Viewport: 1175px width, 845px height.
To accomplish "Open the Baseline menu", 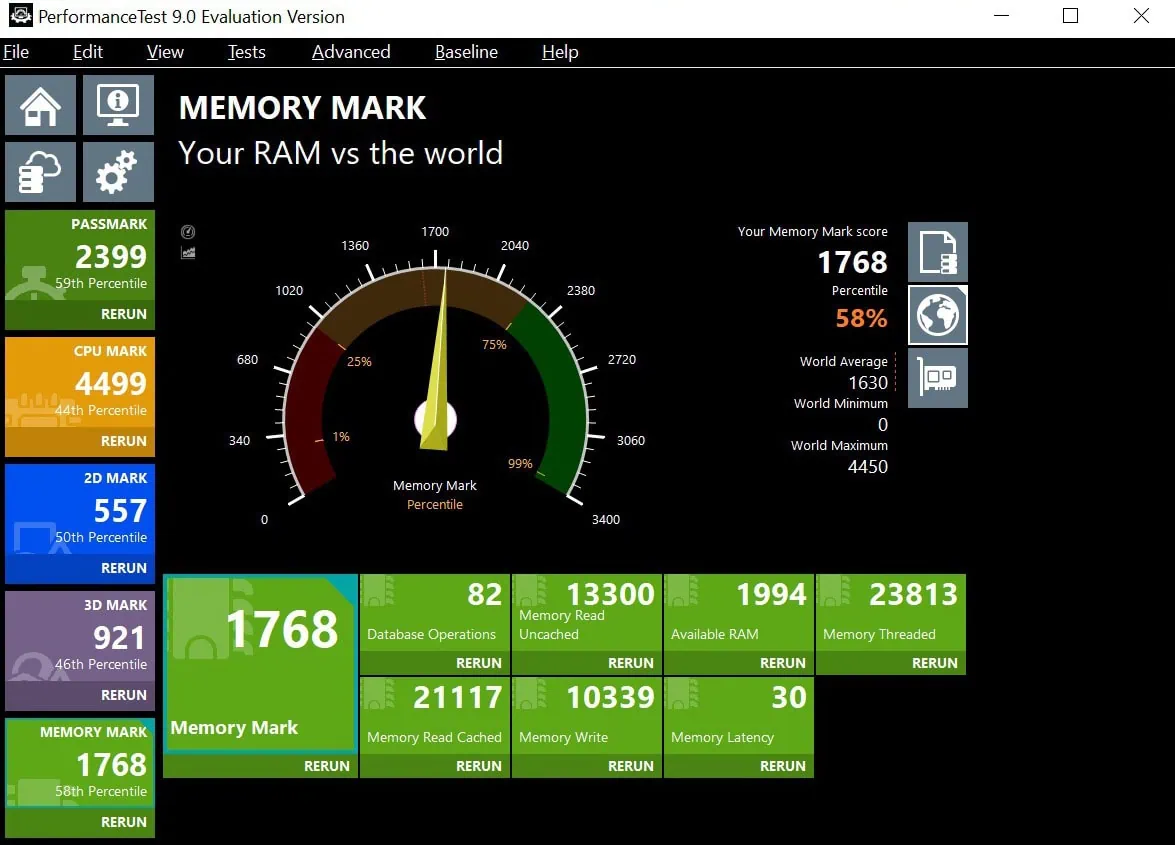I will click(x=466, y=52).
